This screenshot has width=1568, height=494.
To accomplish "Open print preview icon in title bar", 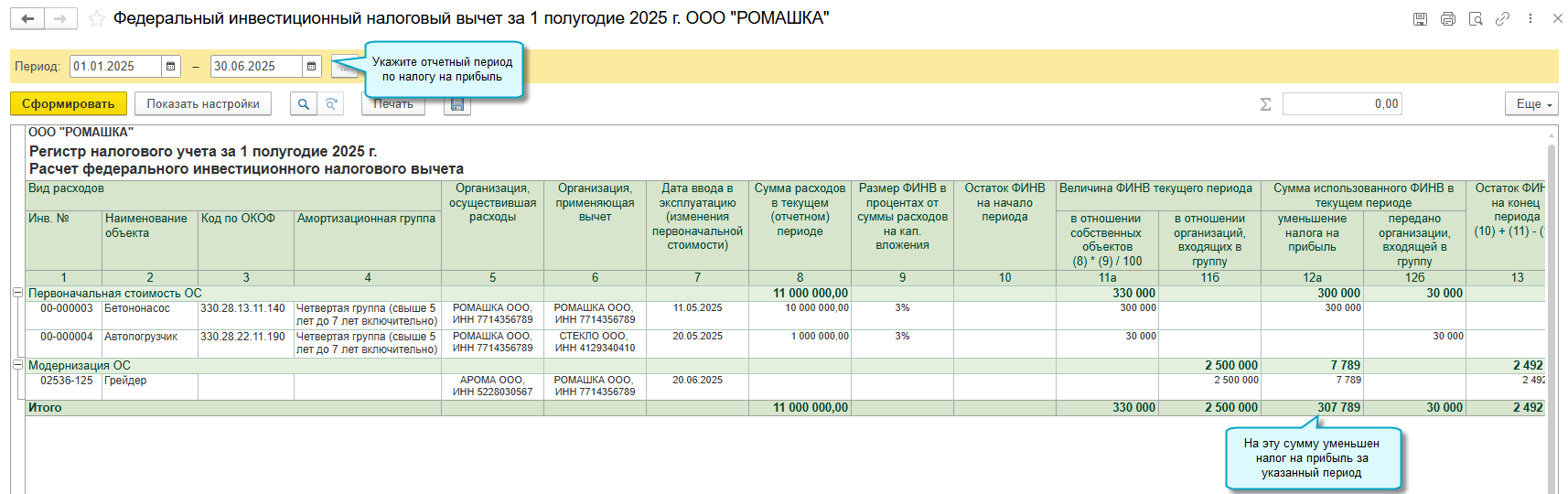I will (x=1475, y=18).
